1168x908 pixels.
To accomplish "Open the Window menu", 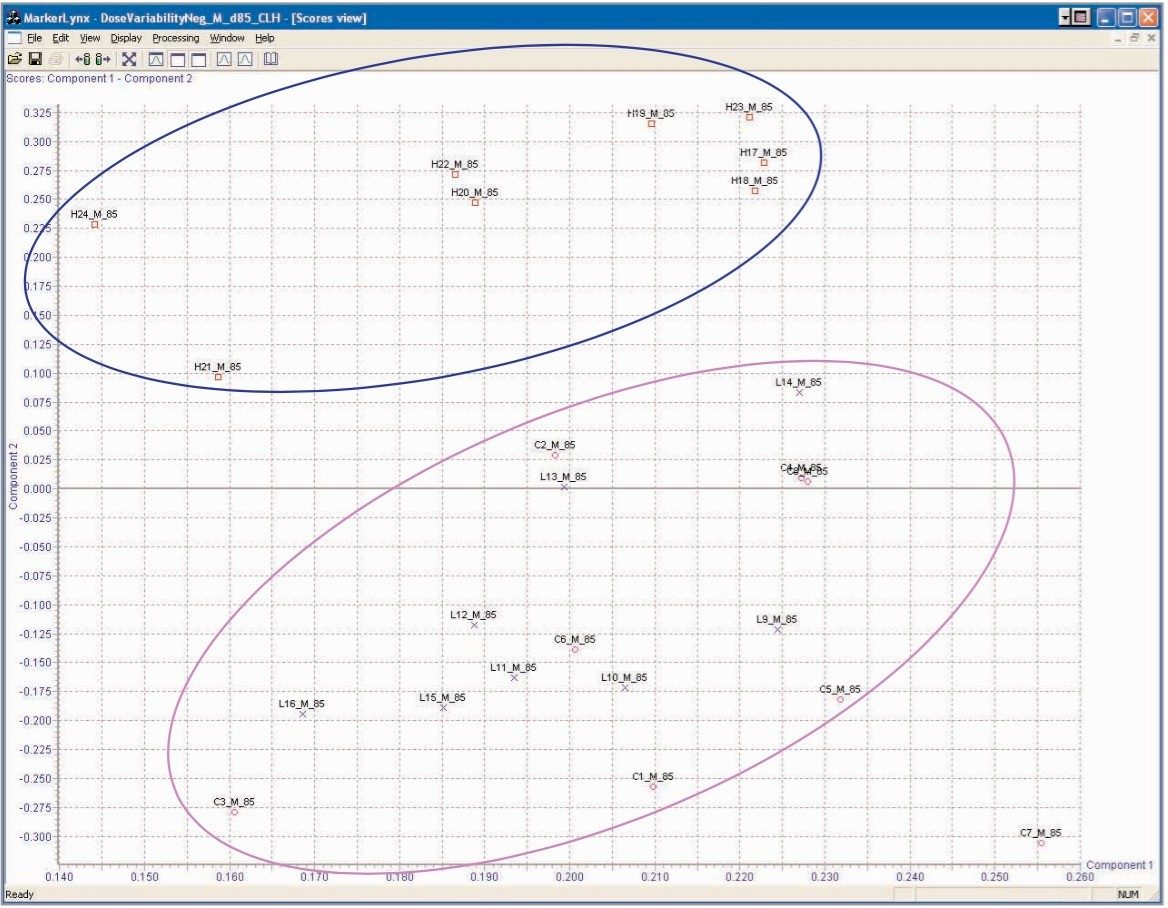I will click(x=227, y=38).
